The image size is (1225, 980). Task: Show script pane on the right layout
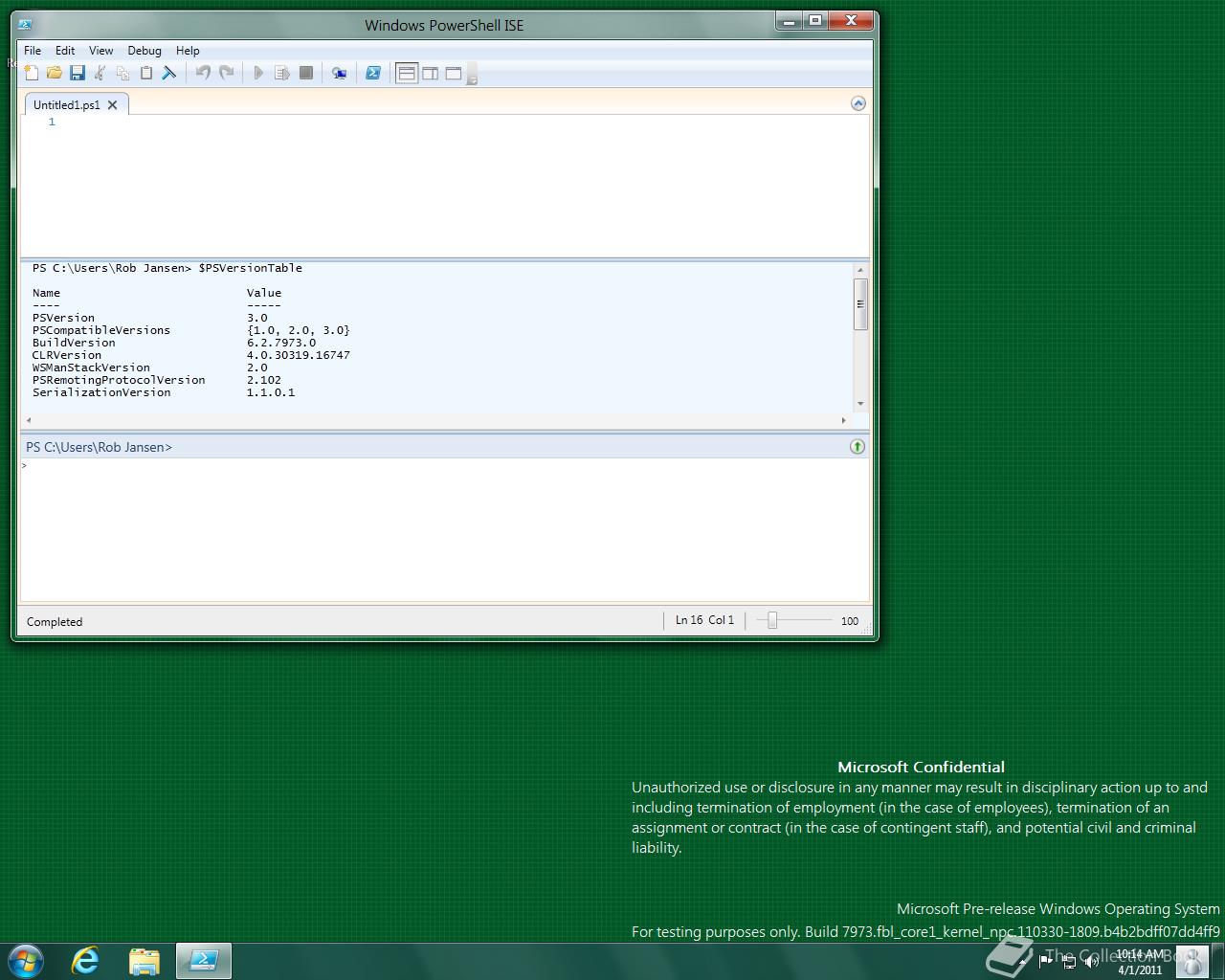(431, 73)
